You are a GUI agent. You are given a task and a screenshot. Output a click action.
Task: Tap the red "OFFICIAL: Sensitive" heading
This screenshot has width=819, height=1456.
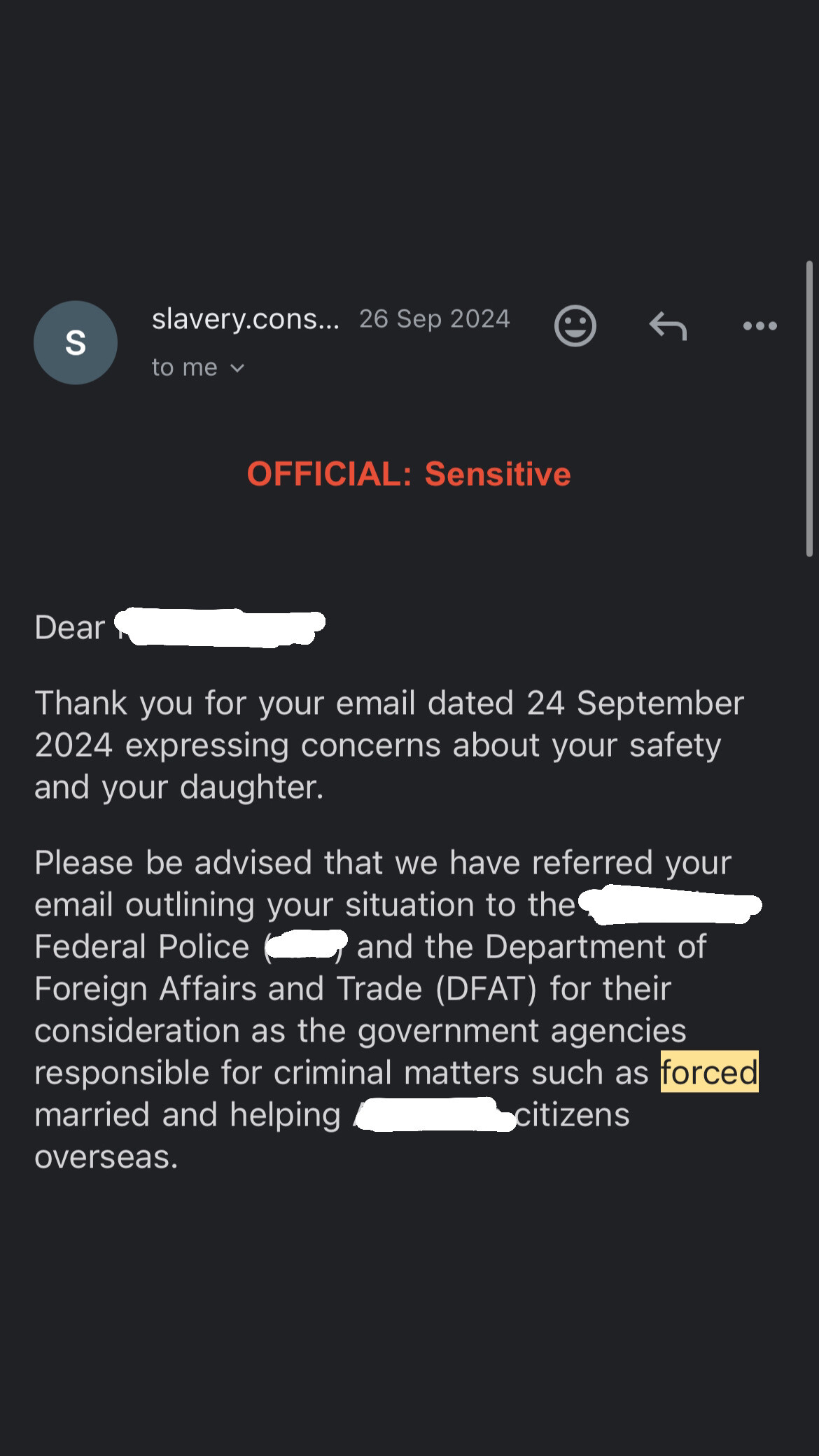409,474
